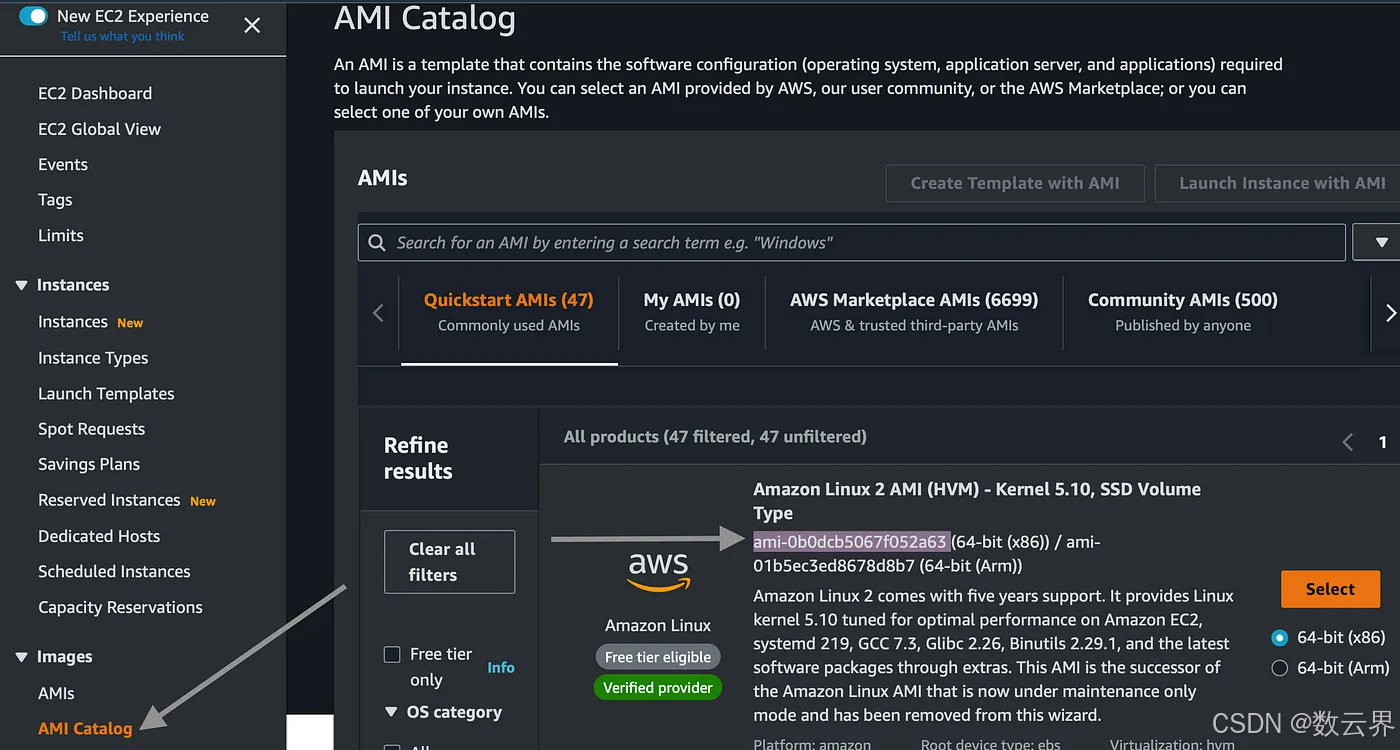Open Instance Types
The image size is (1400, 750).
click(x=93, y=358)
